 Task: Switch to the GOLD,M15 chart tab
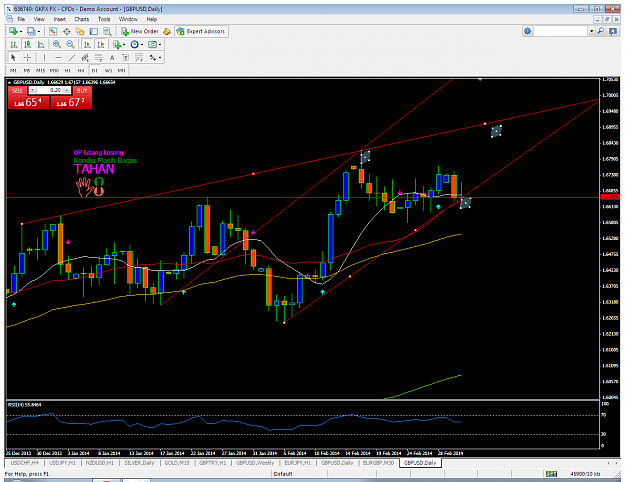[177, 463]
